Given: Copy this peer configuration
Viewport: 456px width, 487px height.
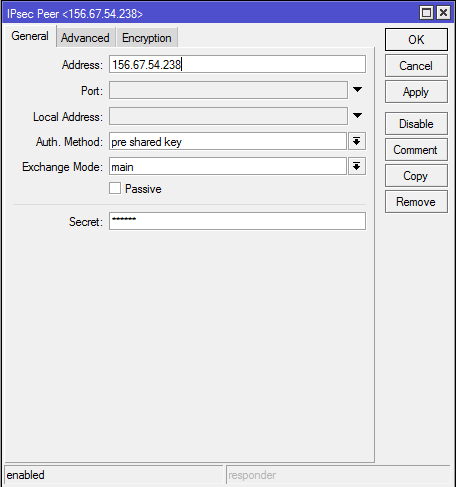Looking at the screenshot, I should 416,176.
